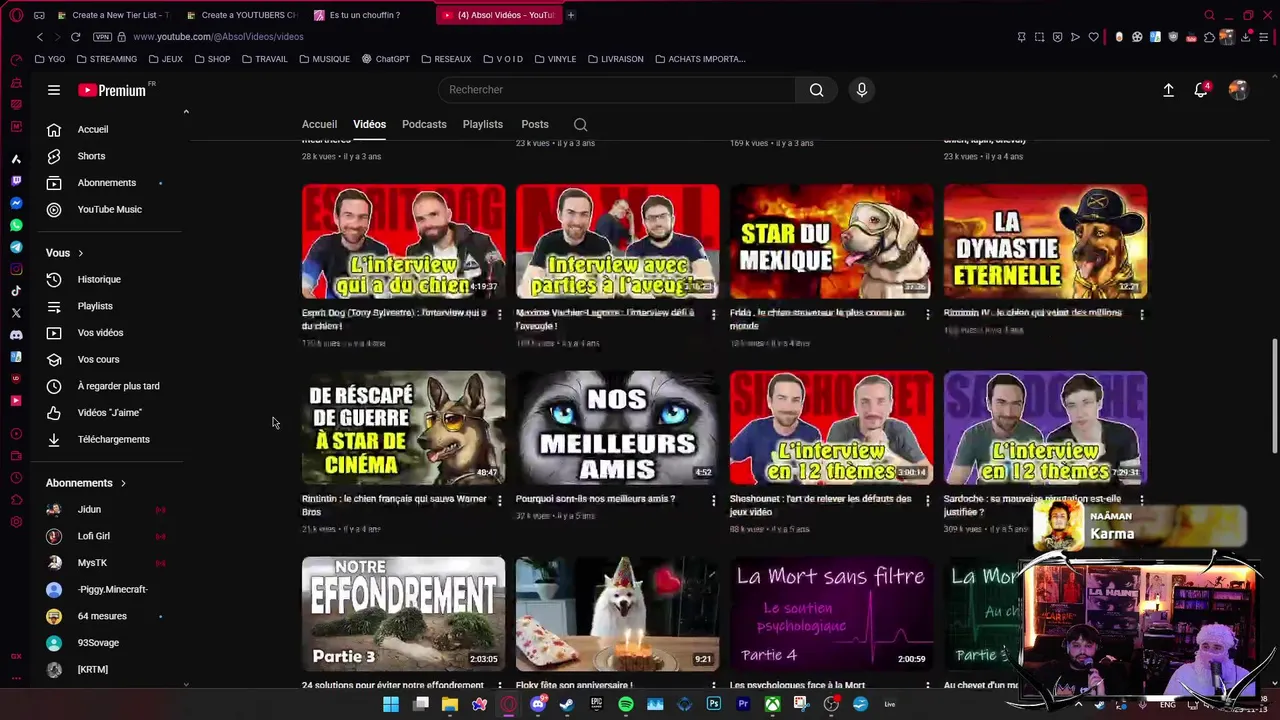Open options menu for Rintintin Warner Bros video
The width and height of the screenshot is (1280, 720).
tap(500, 500)
